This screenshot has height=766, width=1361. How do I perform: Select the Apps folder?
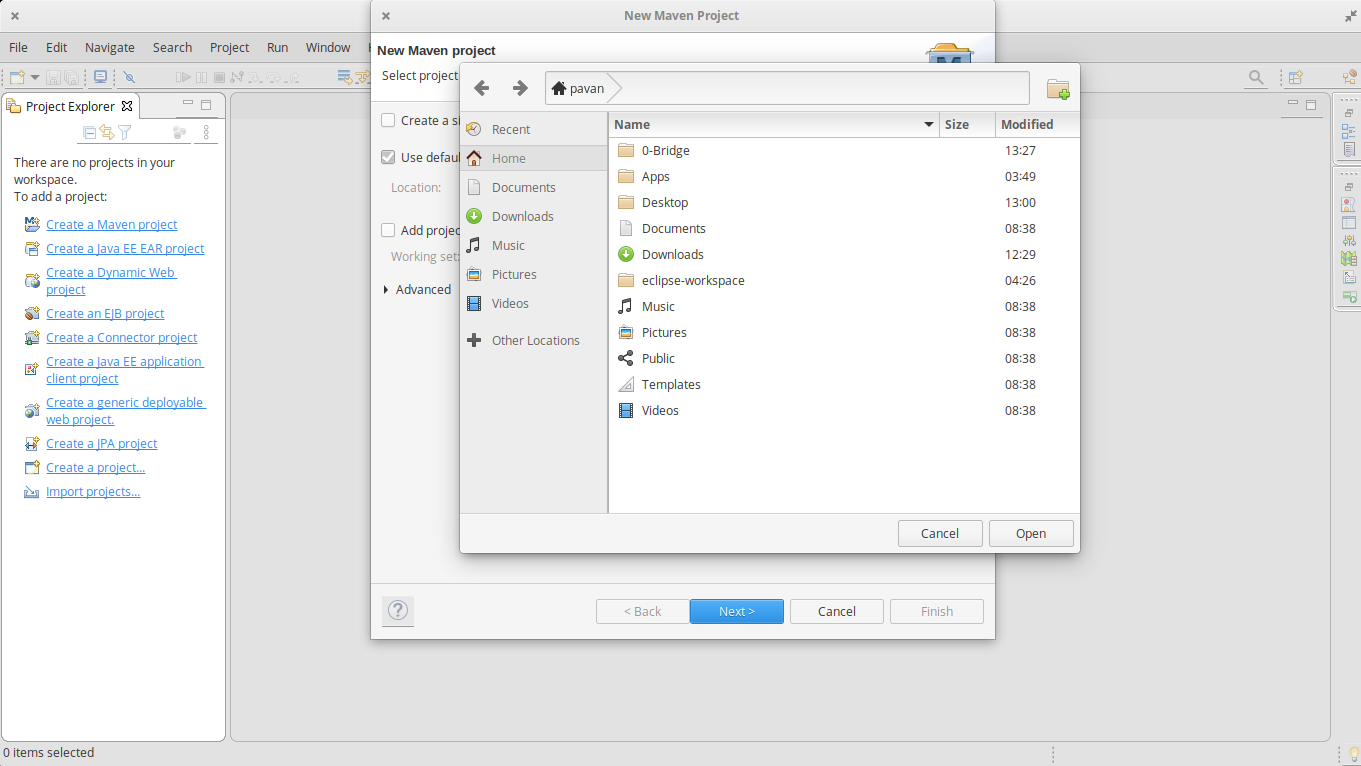[x=844, y=176]
